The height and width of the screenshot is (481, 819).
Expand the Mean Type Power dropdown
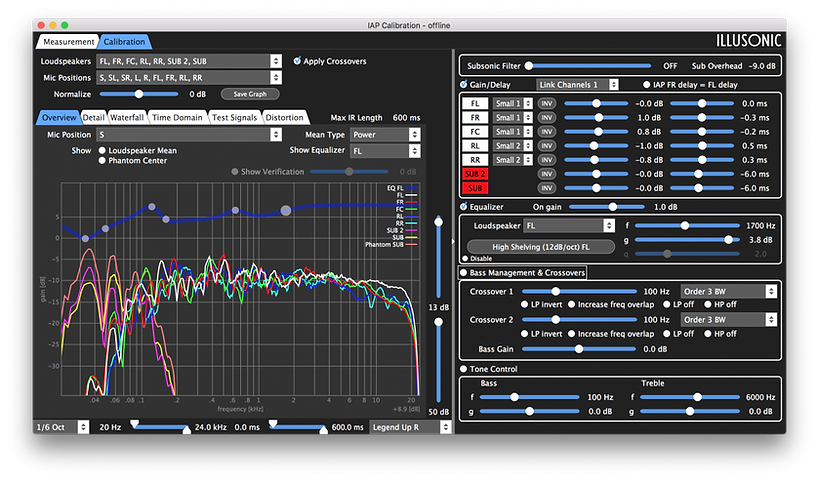[385, 134]
